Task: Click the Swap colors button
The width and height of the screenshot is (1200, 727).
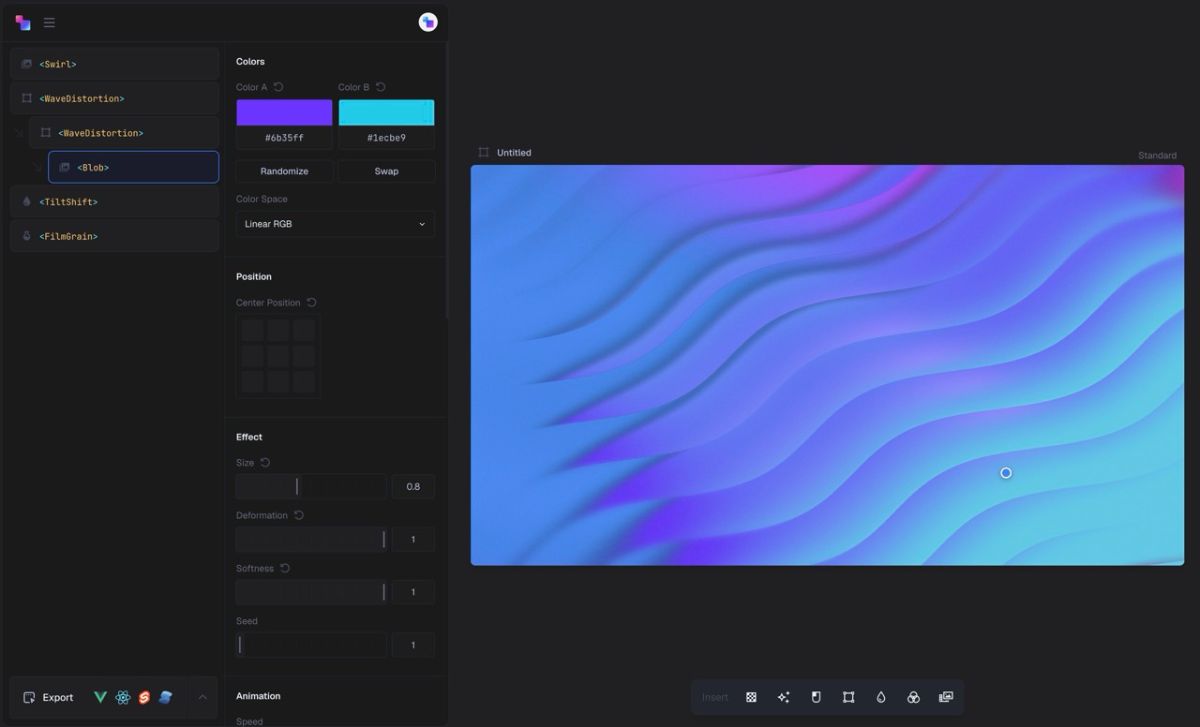Action: [x=386, y=171]
